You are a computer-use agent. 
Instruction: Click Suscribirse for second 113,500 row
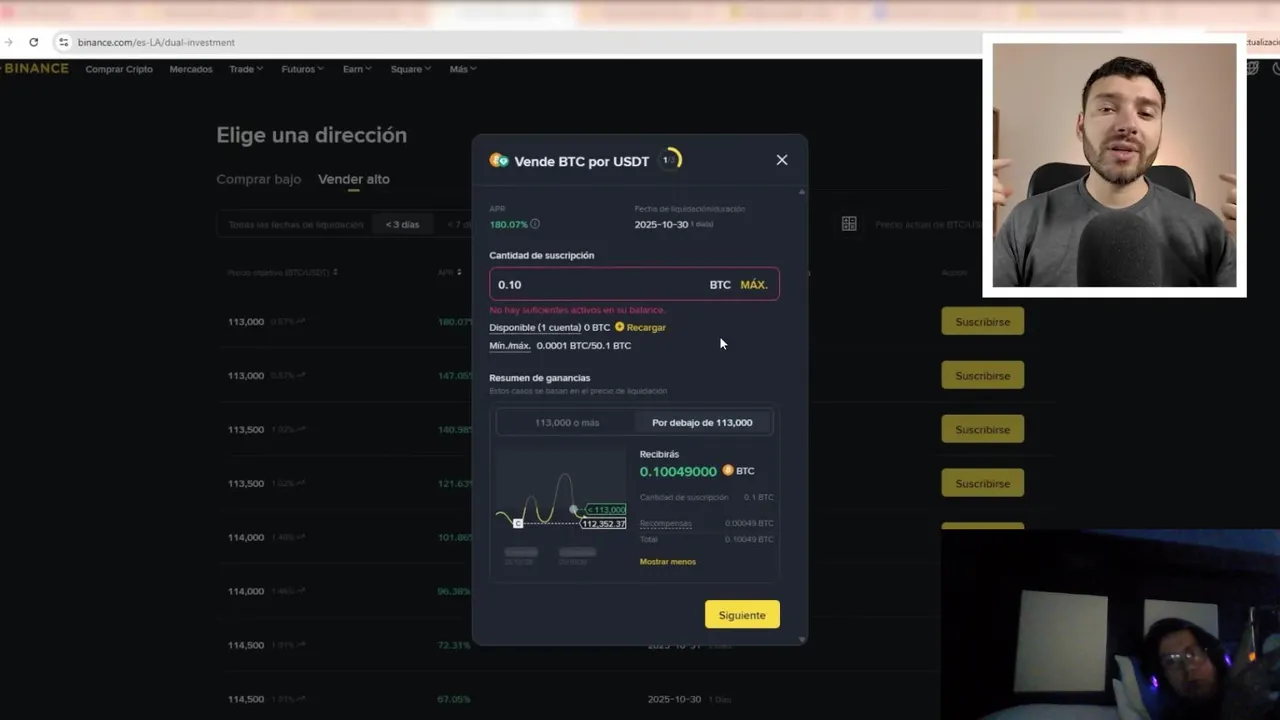(x=983, y=483)
